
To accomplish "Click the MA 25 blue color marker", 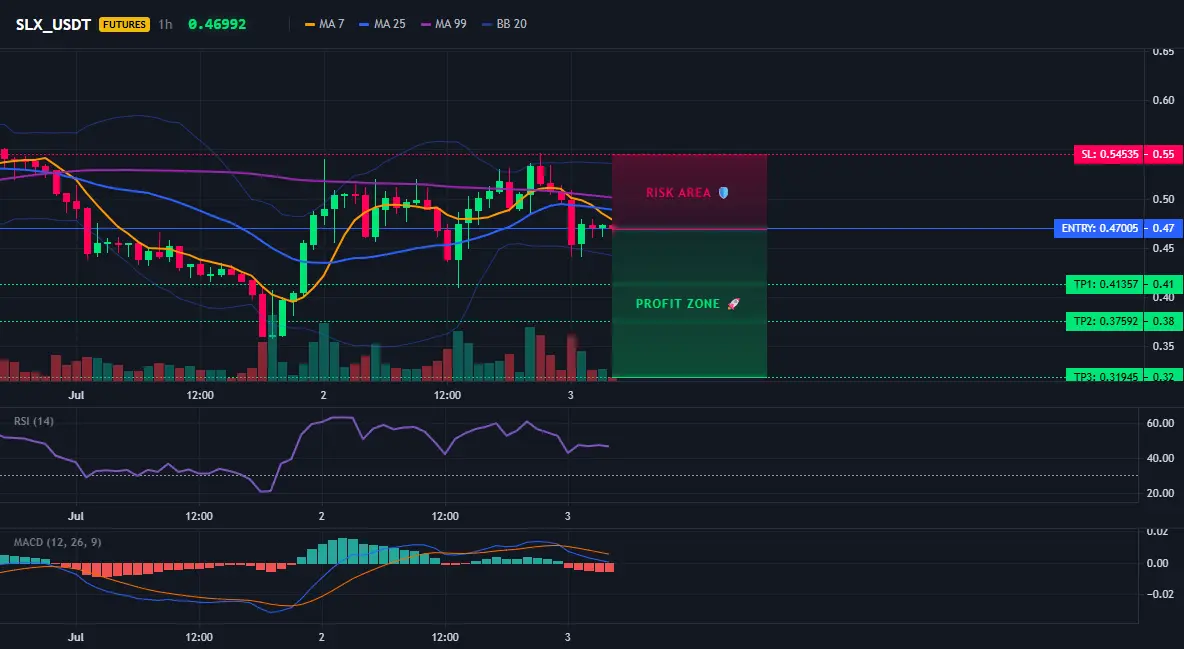I will point(365,24).
